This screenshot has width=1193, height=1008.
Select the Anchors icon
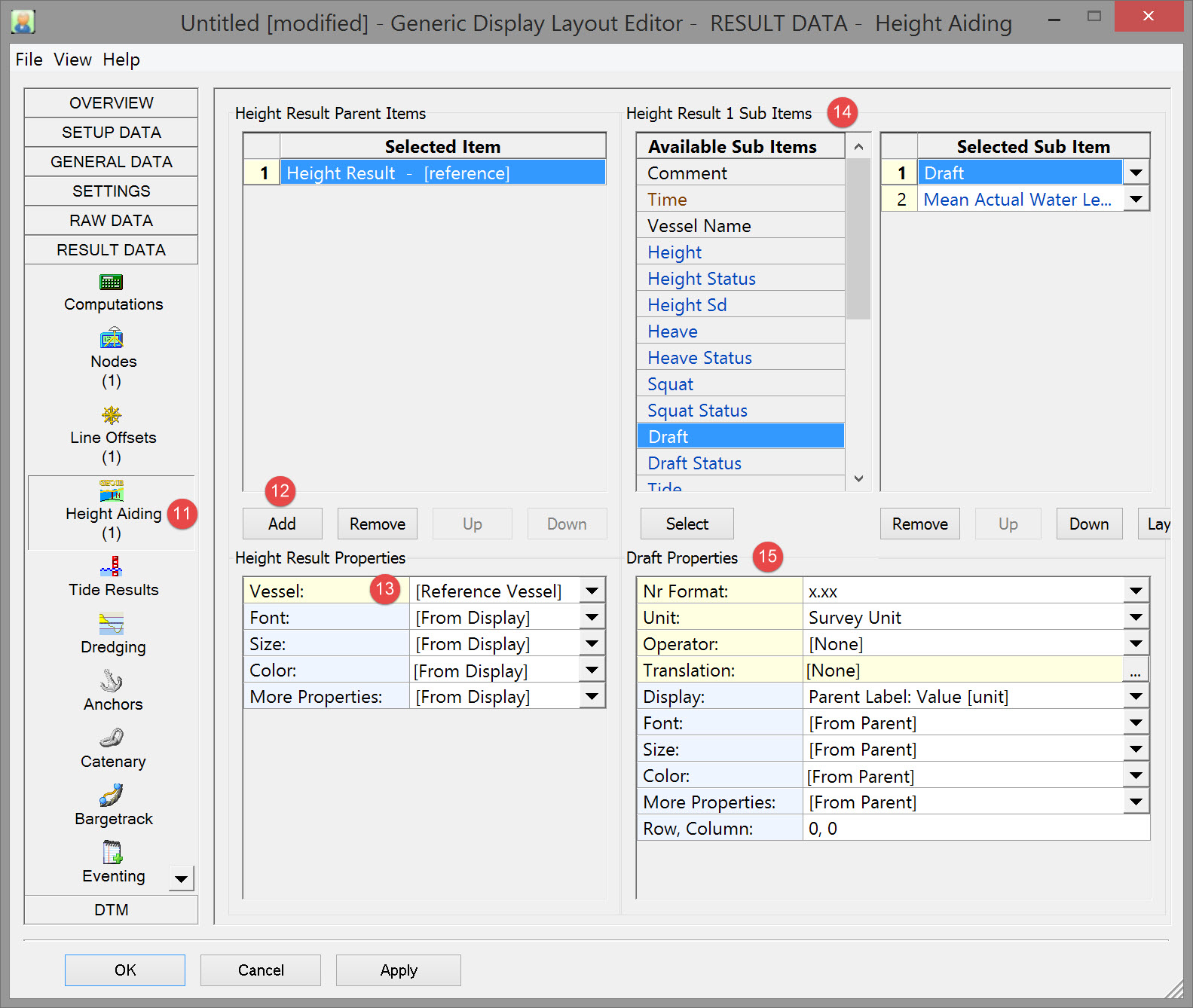tap(112, 681)
